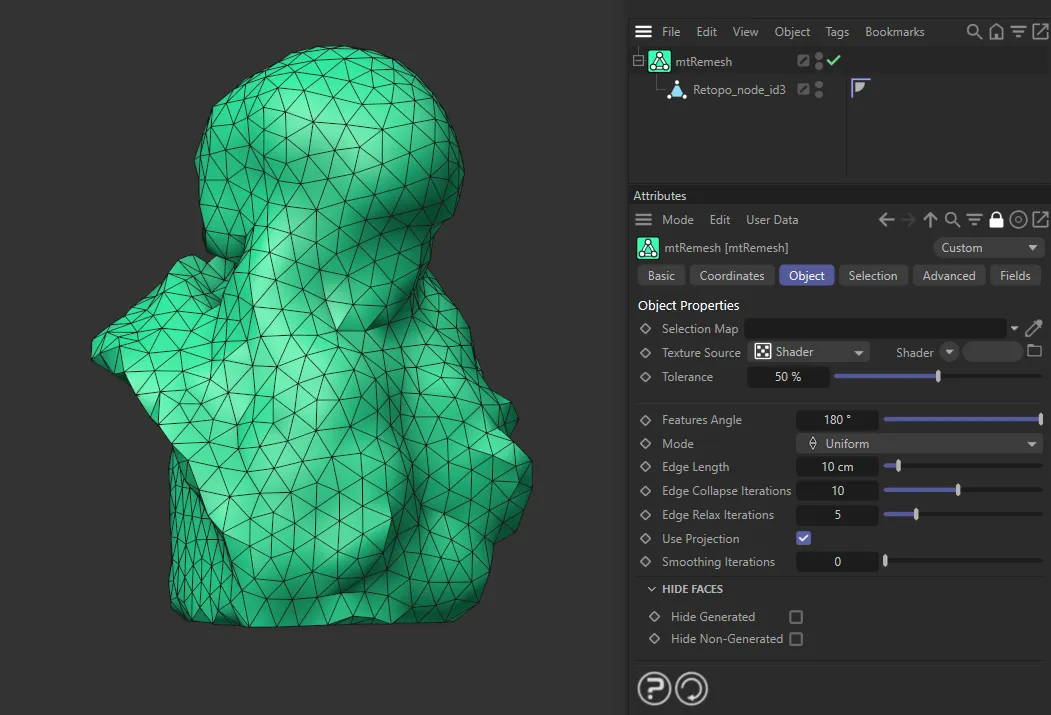Image resolution: width=1051 pixels, height=715 pixels.
Task: Toggle the Use Projection checkbox
Action: pyautogui.click(x=803, y=538)
